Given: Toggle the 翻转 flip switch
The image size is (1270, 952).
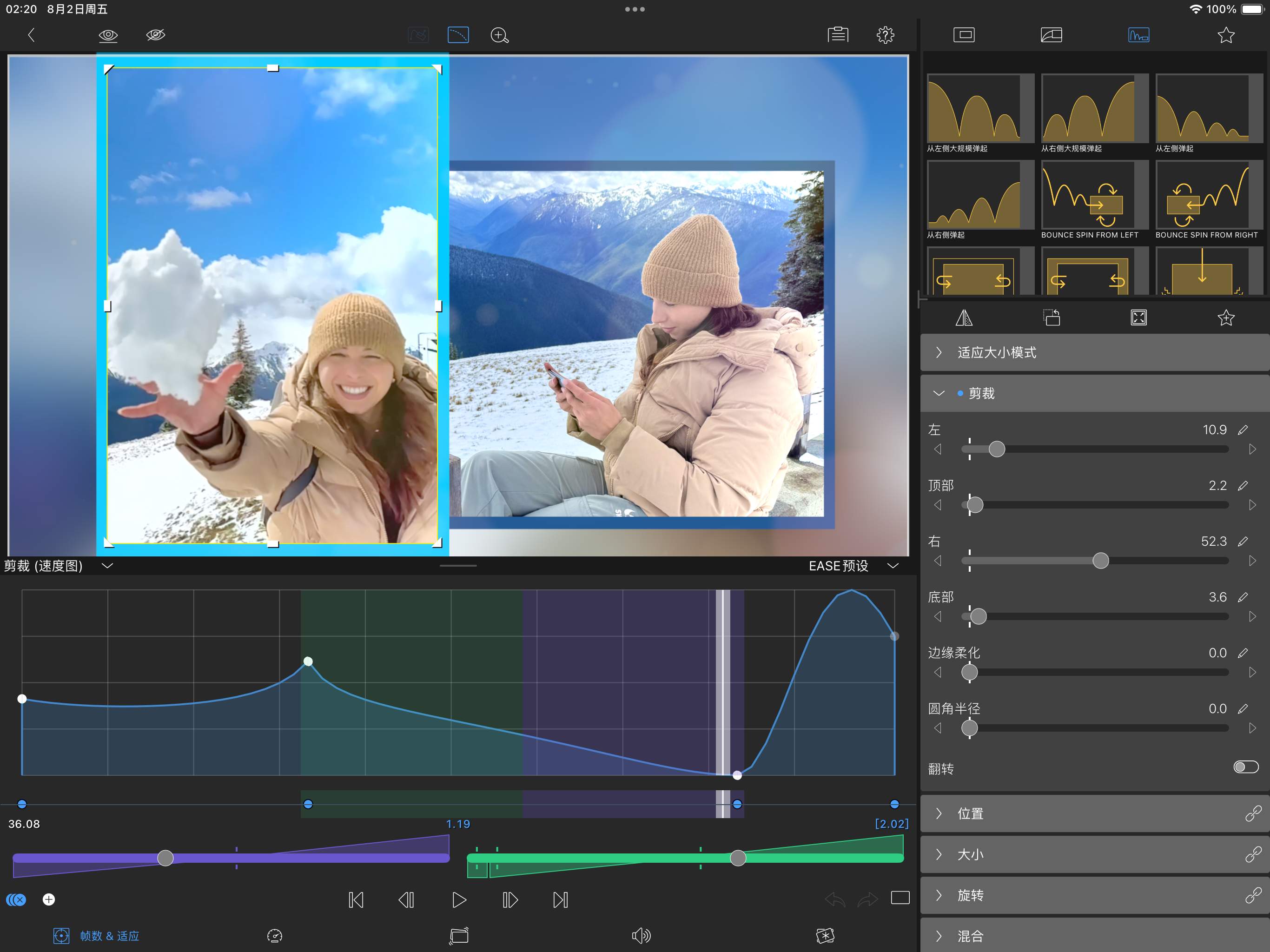Looking at the screenshot, I should 1245,767.
